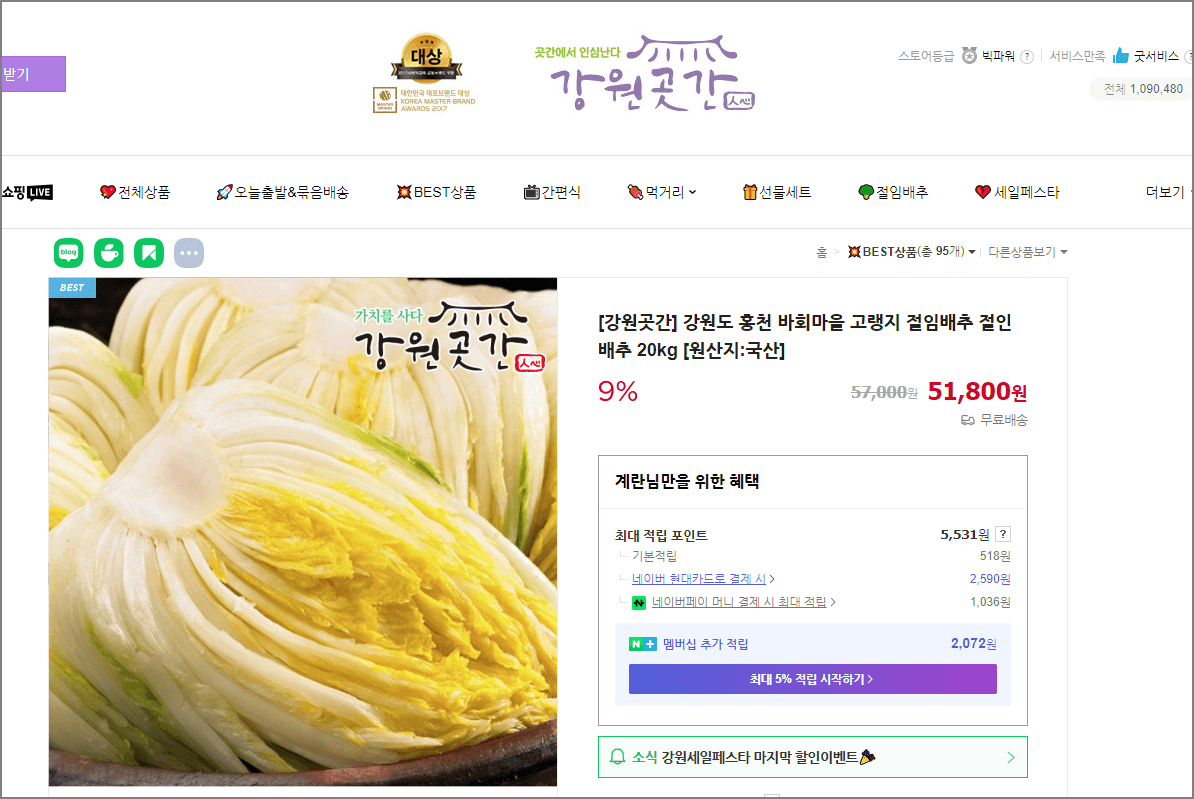
Task: Click the Naver Blog share icon
Action: pyautogui.click(x=68, y=253)
